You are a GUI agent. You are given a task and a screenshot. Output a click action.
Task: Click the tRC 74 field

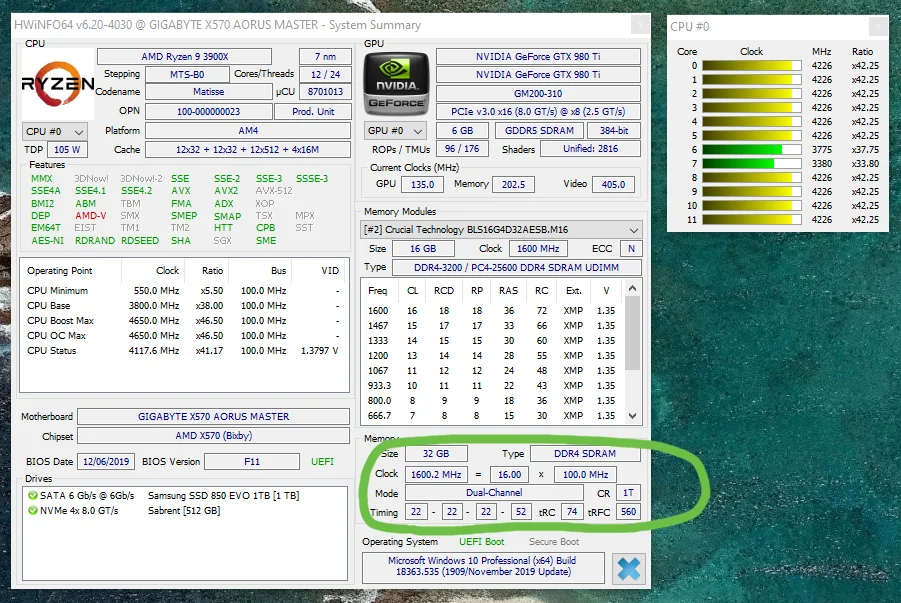pos(572,512)
